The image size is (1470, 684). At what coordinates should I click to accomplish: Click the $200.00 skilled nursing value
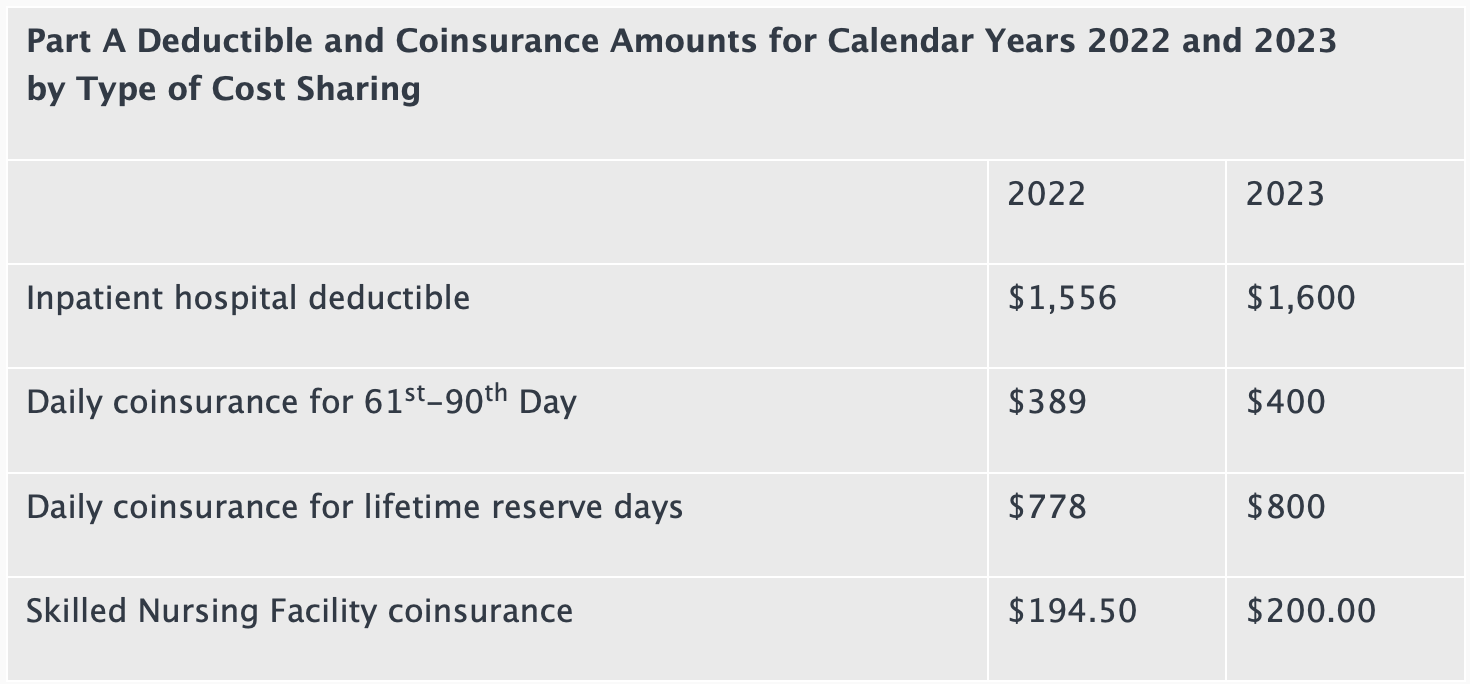tap(1311, 611)
